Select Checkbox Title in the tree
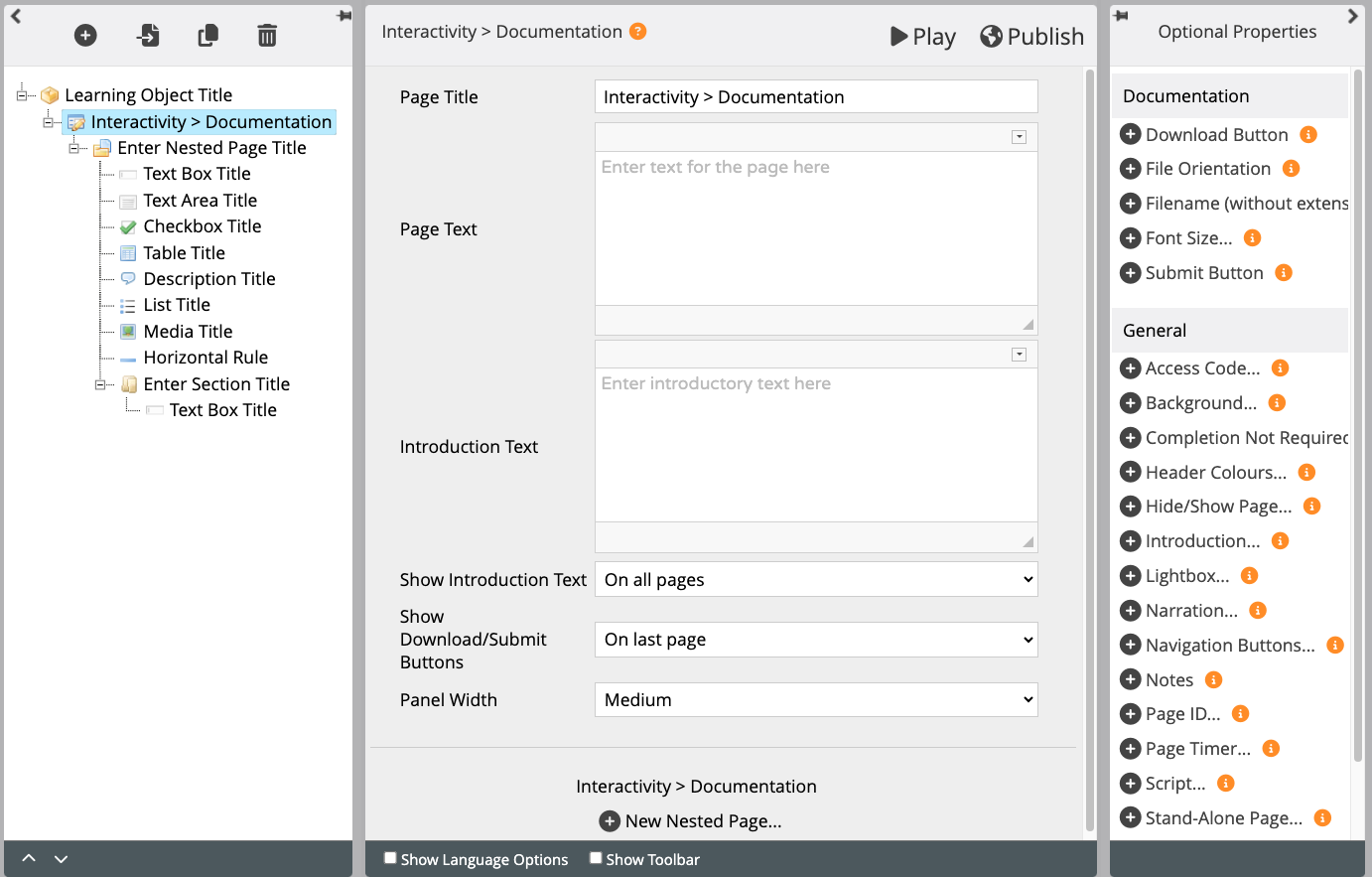 pos(202,226)
